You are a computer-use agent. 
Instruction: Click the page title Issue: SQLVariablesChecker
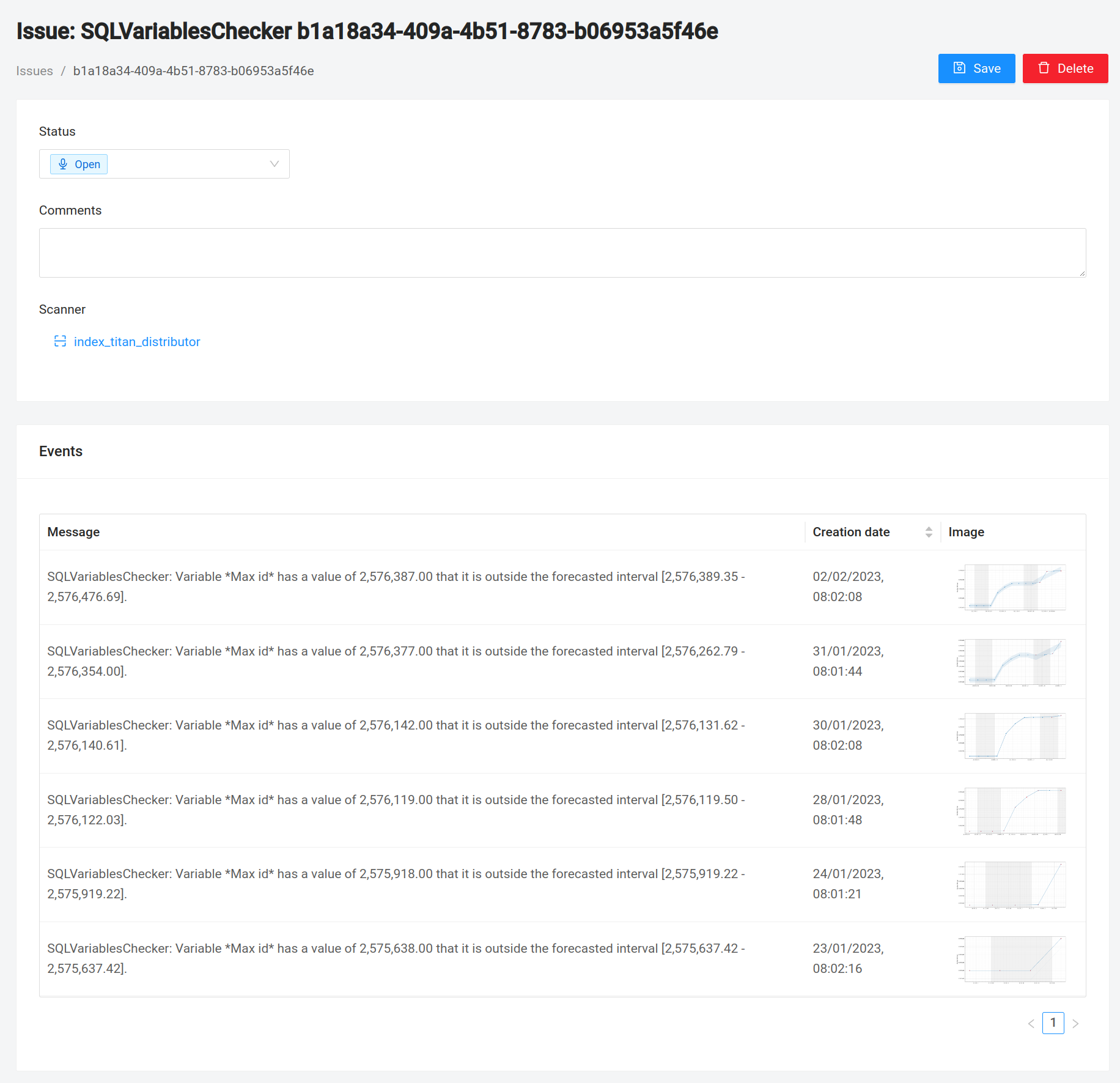click(x=367, y=31)
